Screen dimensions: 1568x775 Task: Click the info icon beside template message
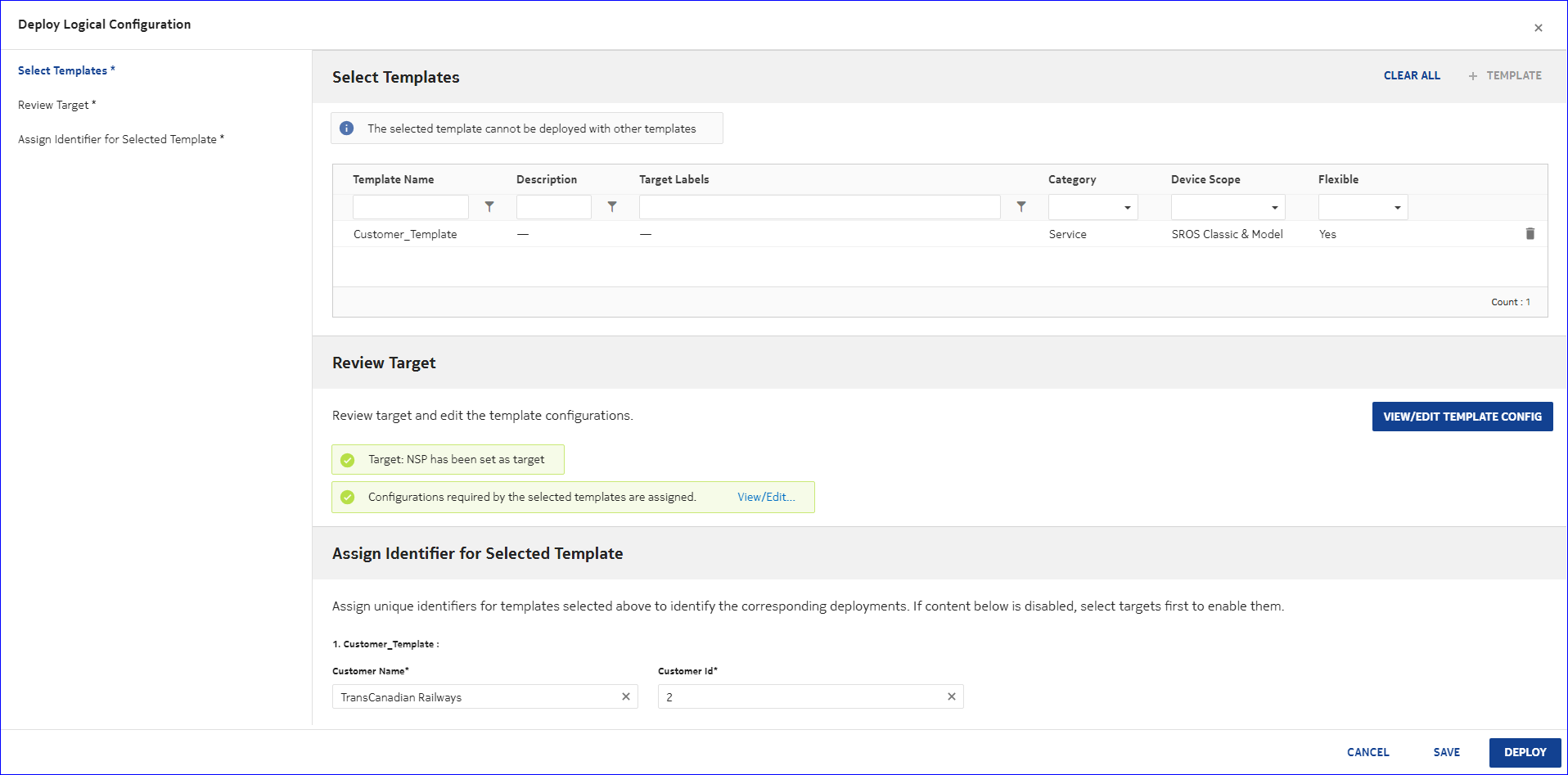click(x=347, y=128)
